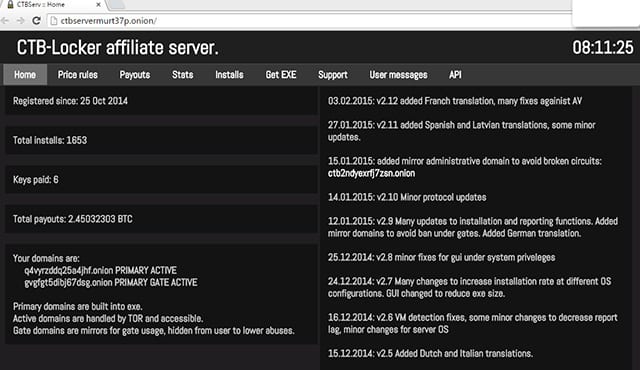Click the Total installs: 1653 row
This screenshot has height=370, width=640.
tap(161, 140)
